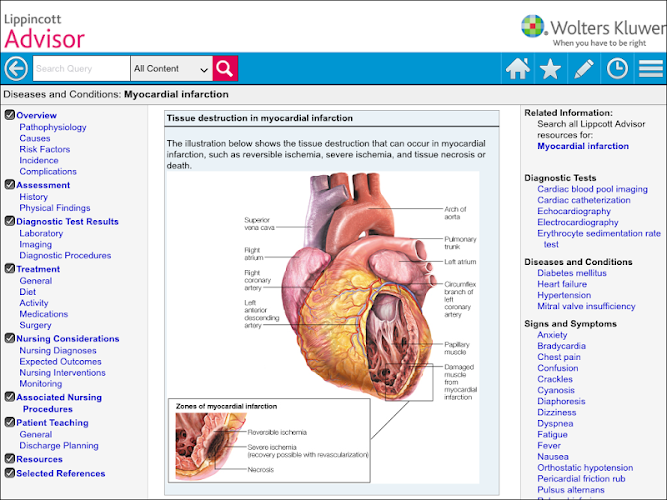Open the Heart failure related condition link
The width and height of the screenshot is (667, 500).
click(x=562, y=284)
